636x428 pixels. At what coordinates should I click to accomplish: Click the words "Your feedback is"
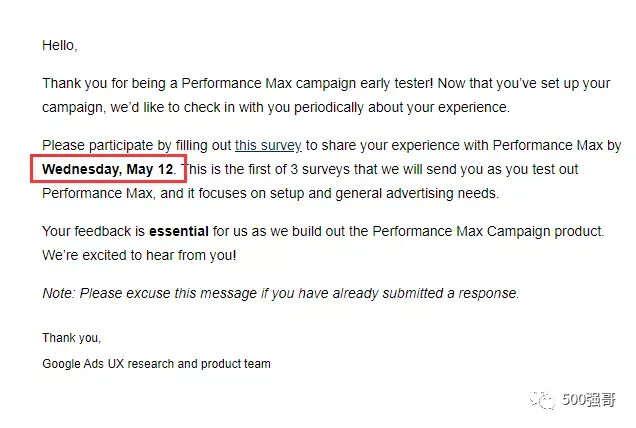[93, 231]
